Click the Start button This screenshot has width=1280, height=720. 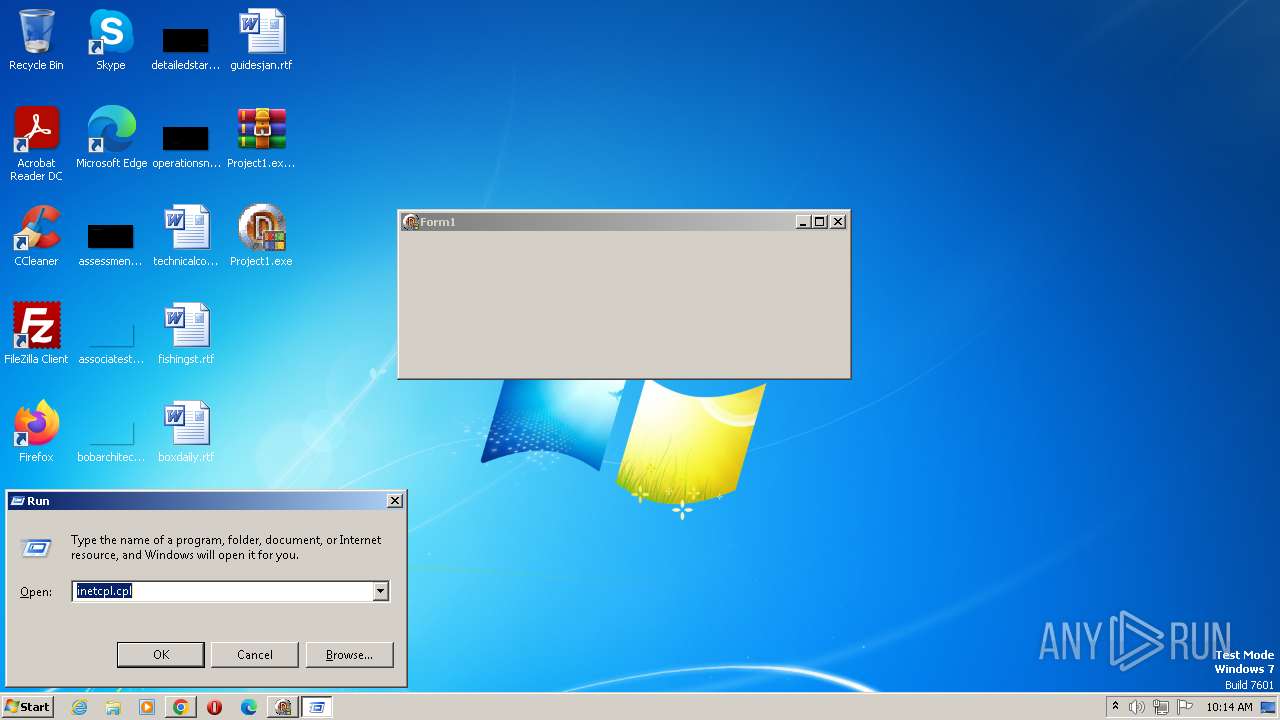point(27,707)
